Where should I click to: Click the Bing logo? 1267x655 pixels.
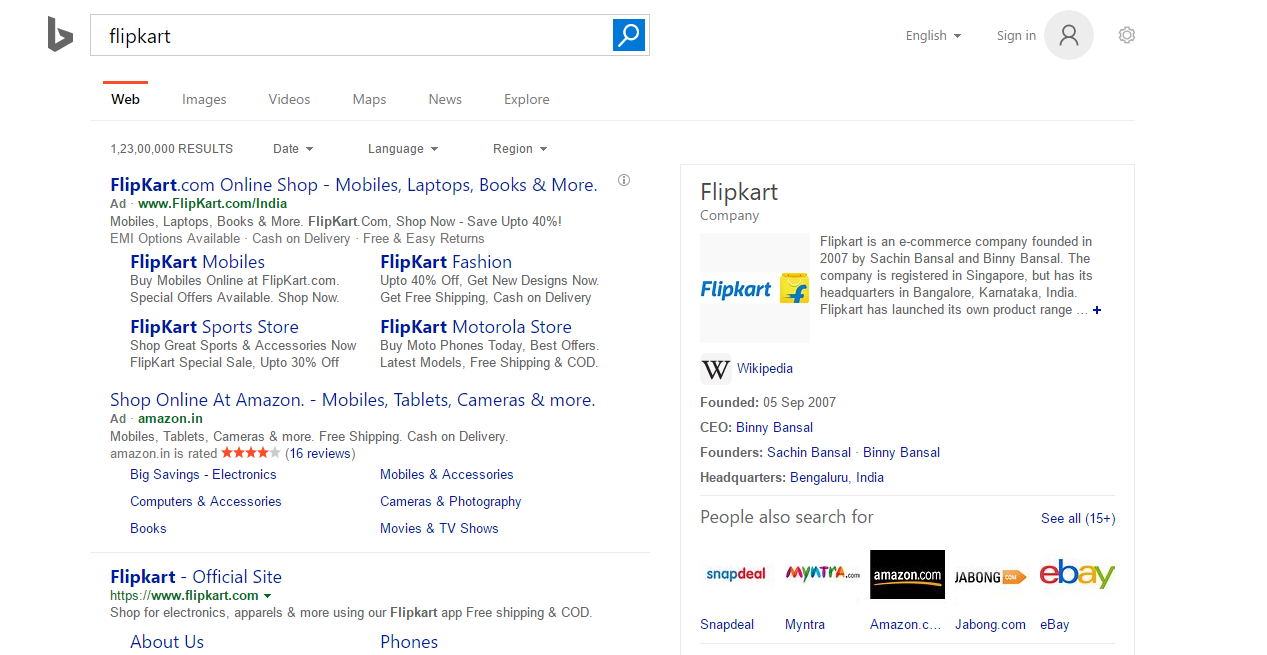(60, 35)
